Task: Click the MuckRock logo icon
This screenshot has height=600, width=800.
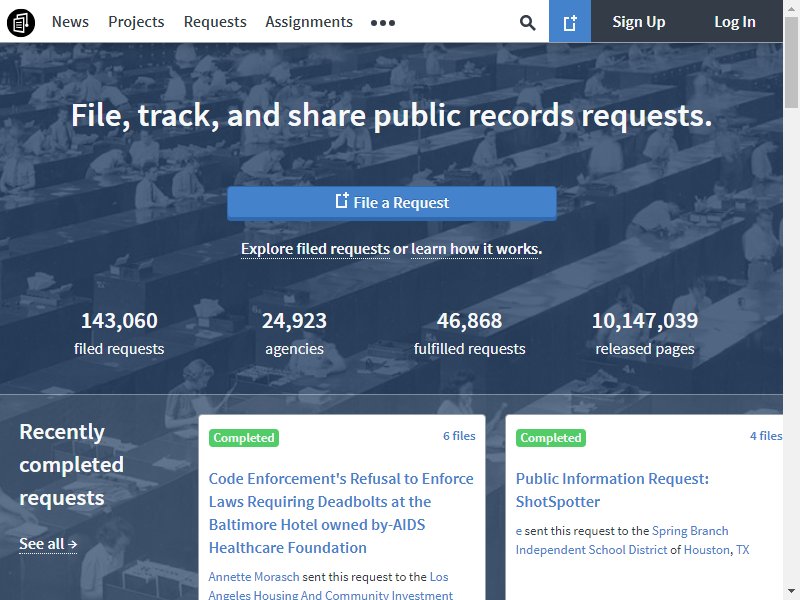Action: (21, 22)
